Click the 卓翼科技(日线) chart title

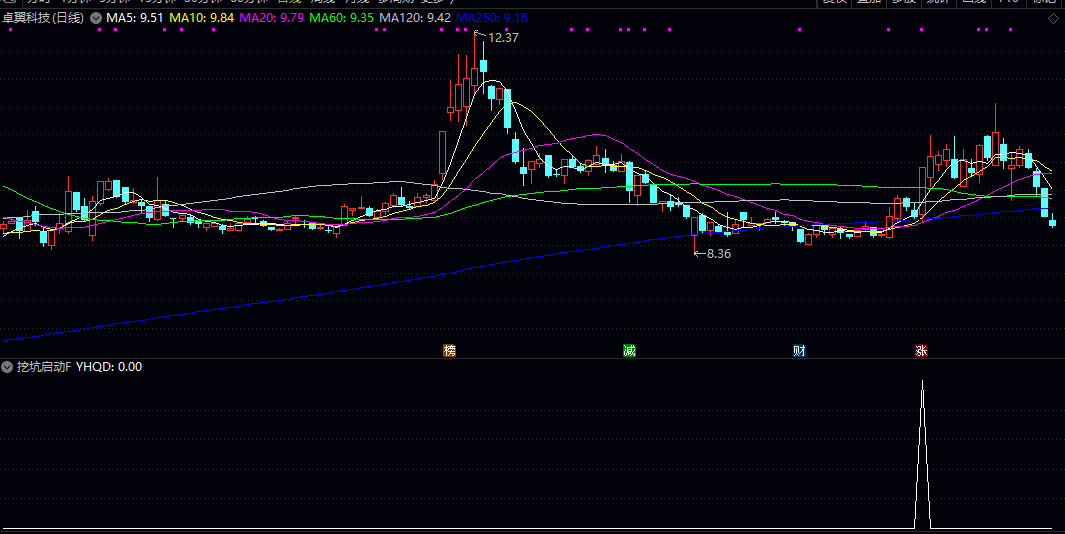point(43,18)
